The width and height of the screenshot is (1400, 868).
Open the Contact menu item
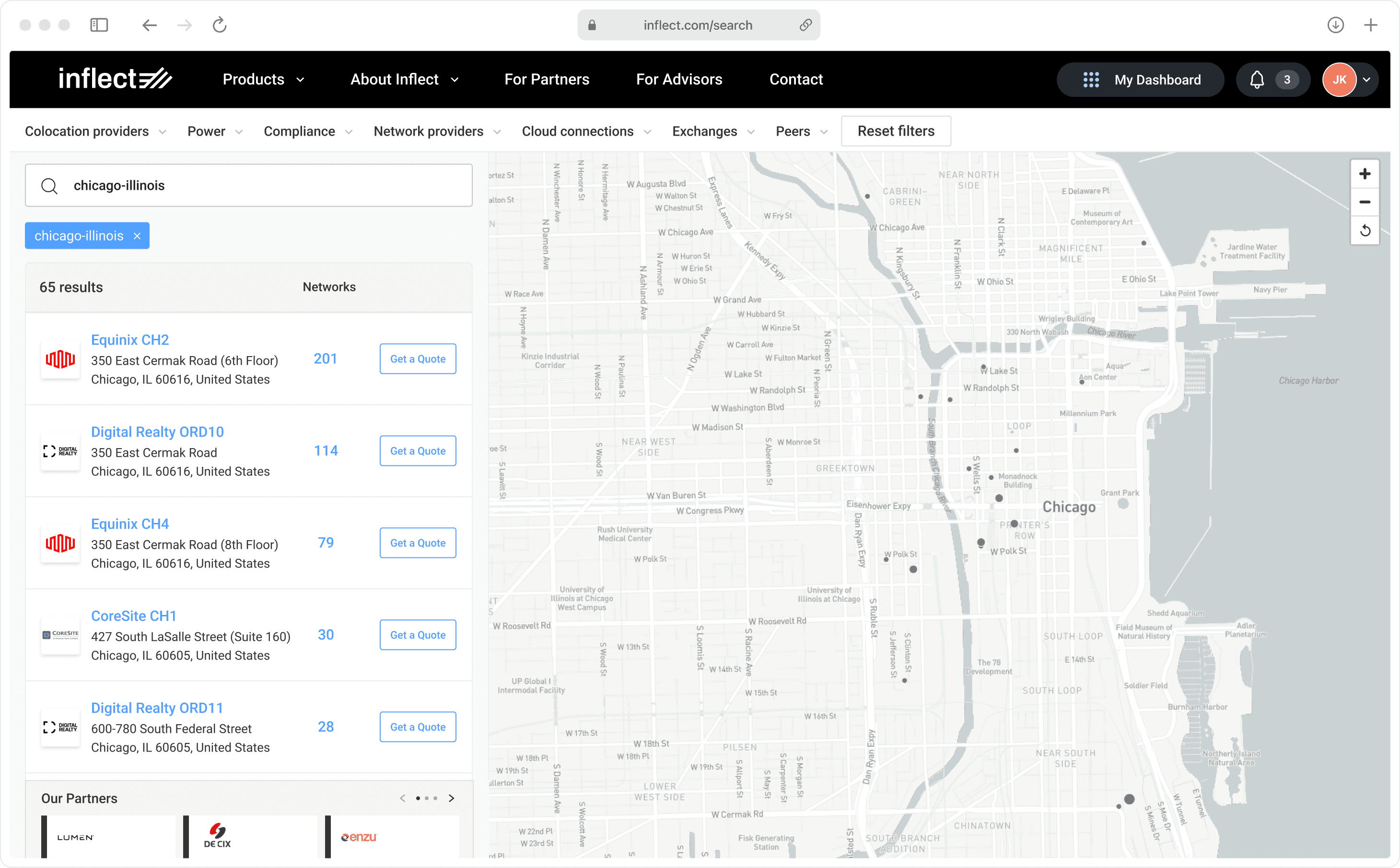point(796,79)
